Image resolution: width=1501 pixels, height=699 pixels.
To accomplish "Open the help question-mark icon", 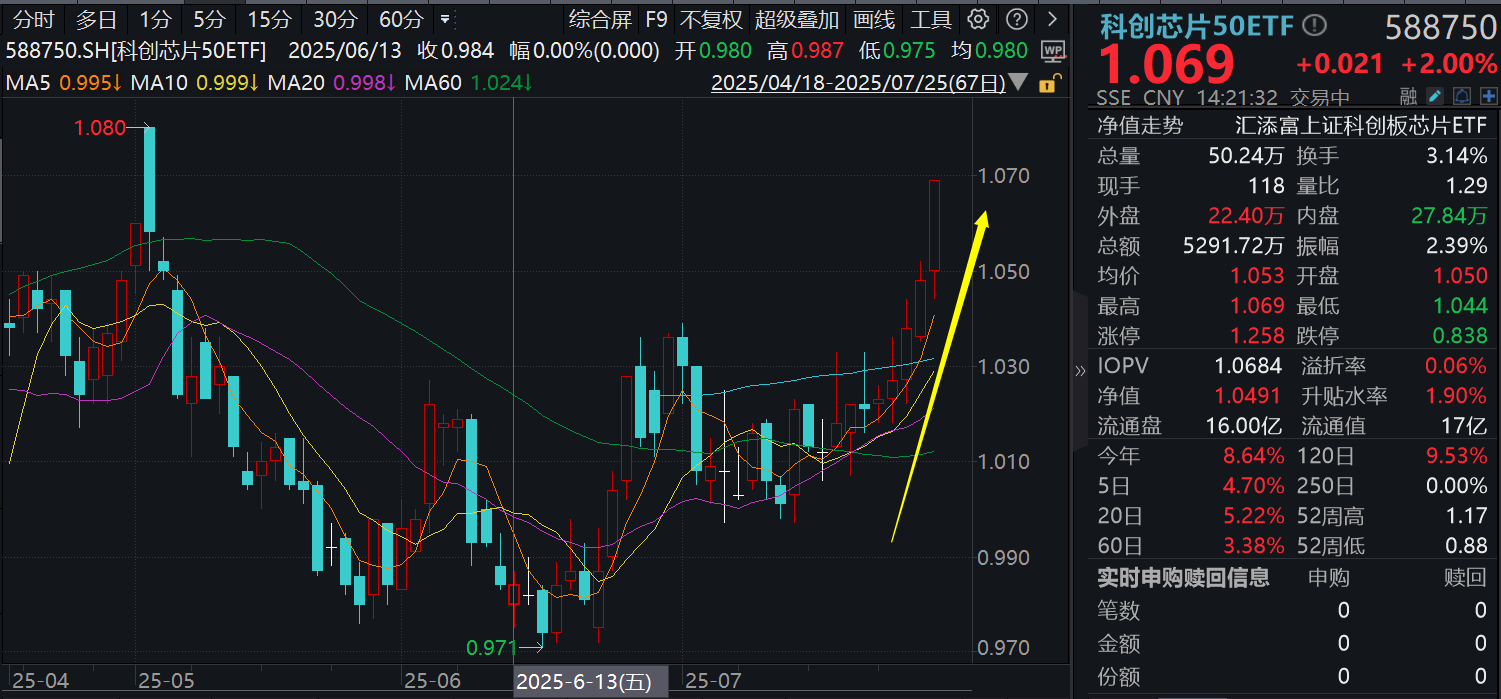I will click(x=1017, y=18).
